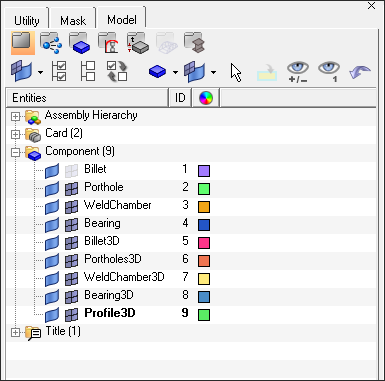Image resolution: width=385 pixels, height=381 pixels.
Task: Switch to the Mask tab
Action: (73, 21)
